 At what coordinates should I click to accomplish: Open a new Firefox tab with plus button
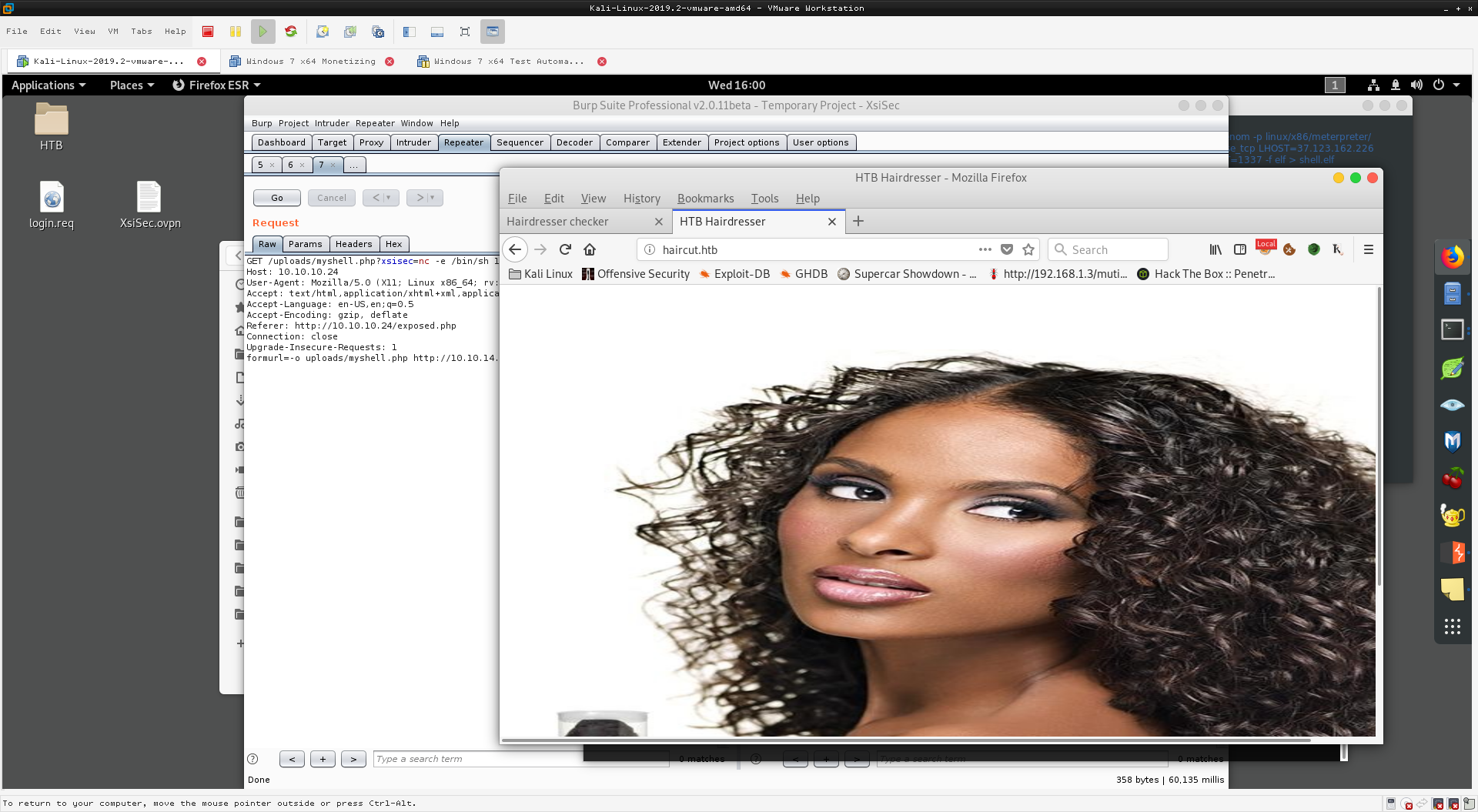[858, 222]
